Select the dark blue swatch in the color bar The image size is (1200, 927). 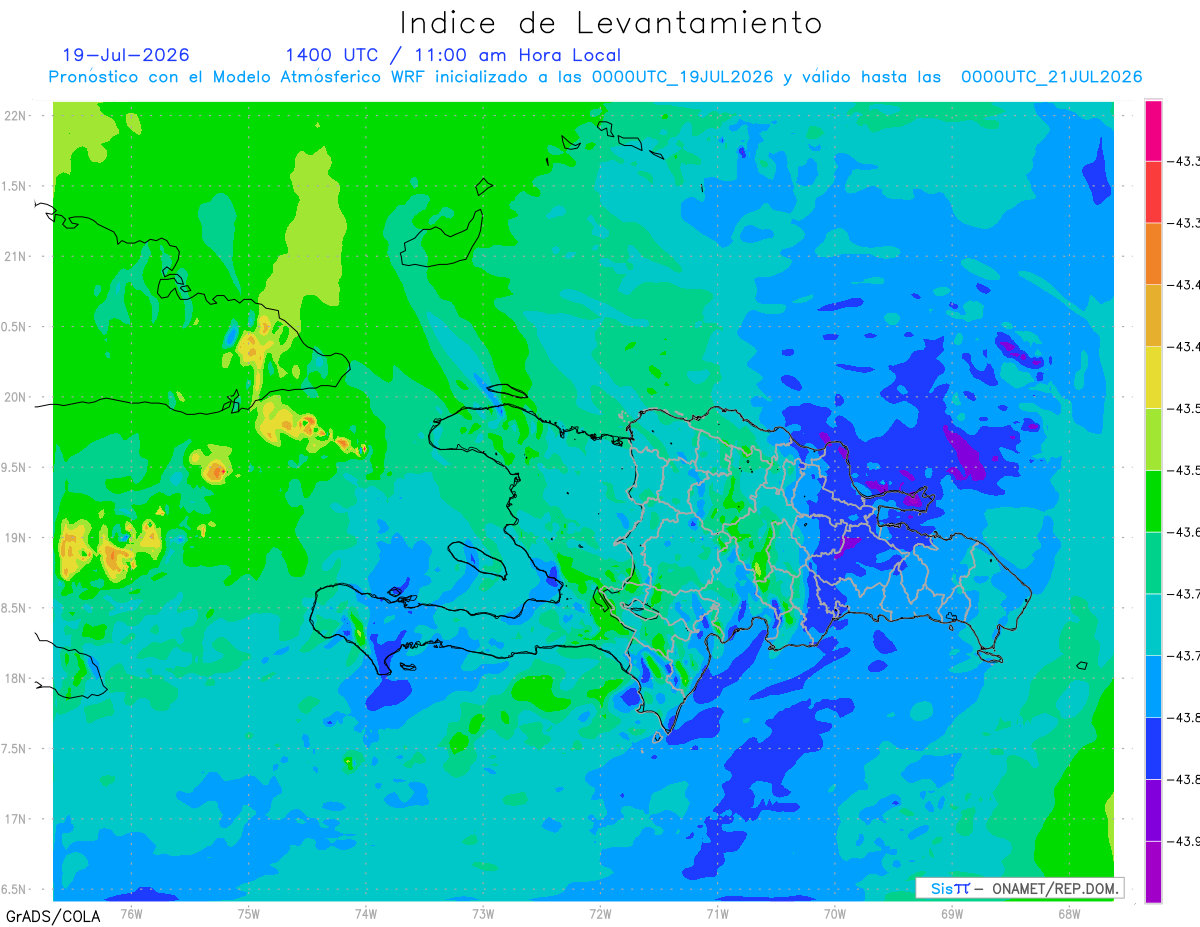[x=1153, y=747]
